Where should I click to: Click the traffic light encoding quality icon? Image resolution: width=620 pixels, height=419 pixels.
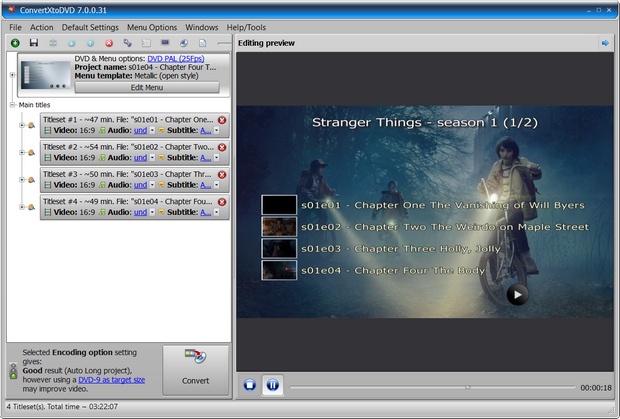tap(13, 371)
